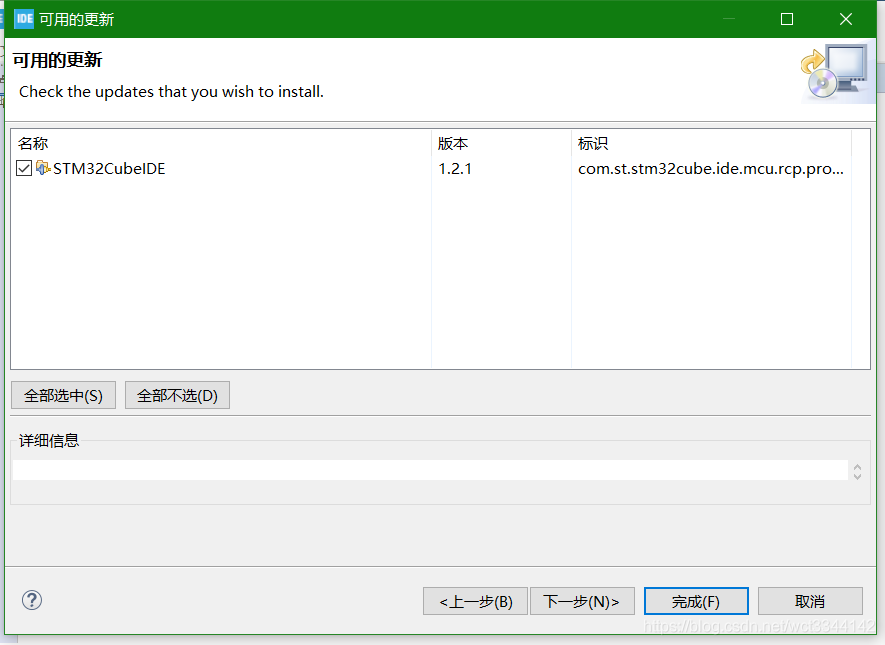Click version cell 1.2.1
This screenshot has width=885, height=645.
455,169
